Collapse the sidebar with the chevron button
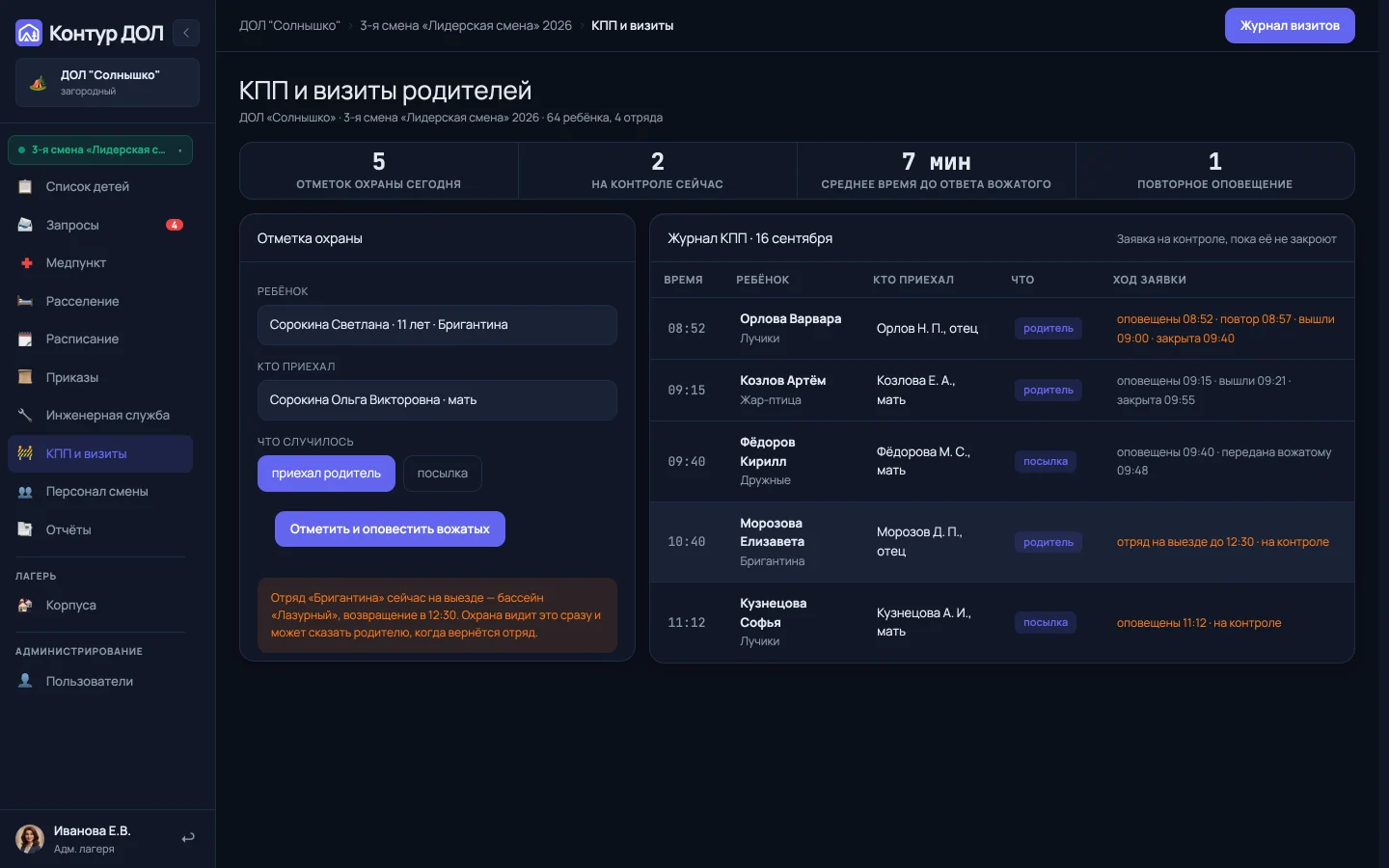Viewport: 1389px width, 868px height. click(x=186, y=33)
